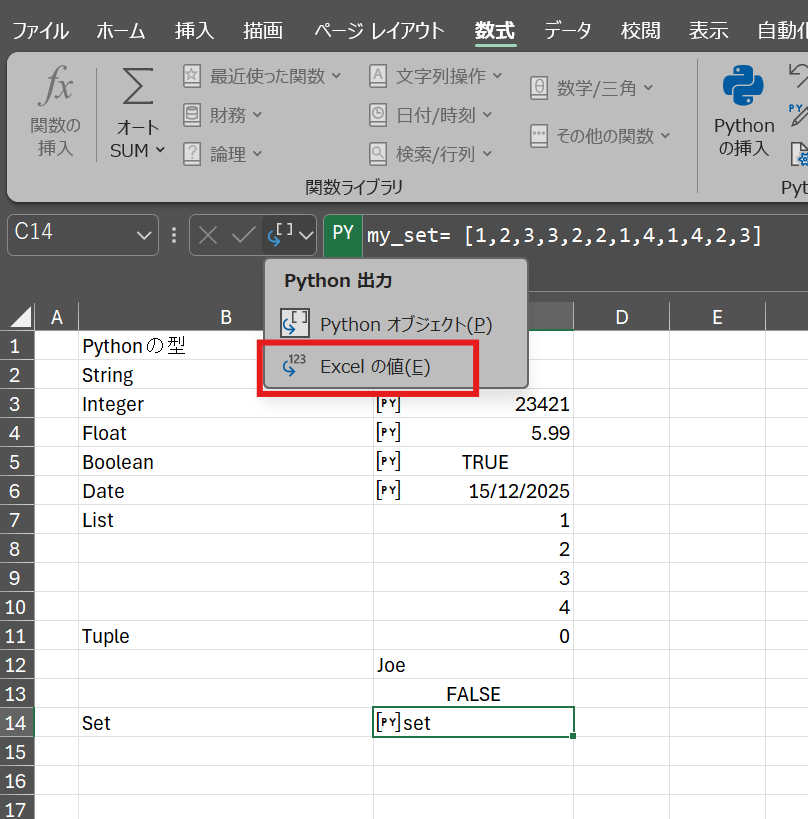
Task: Select the cell containing FALSE
Action: pyautogui.click(x=473, y=694)
